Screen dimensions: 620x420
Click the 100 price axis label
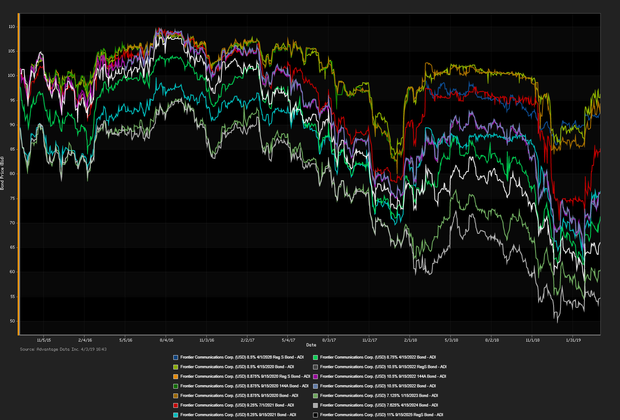click(11, 76)
